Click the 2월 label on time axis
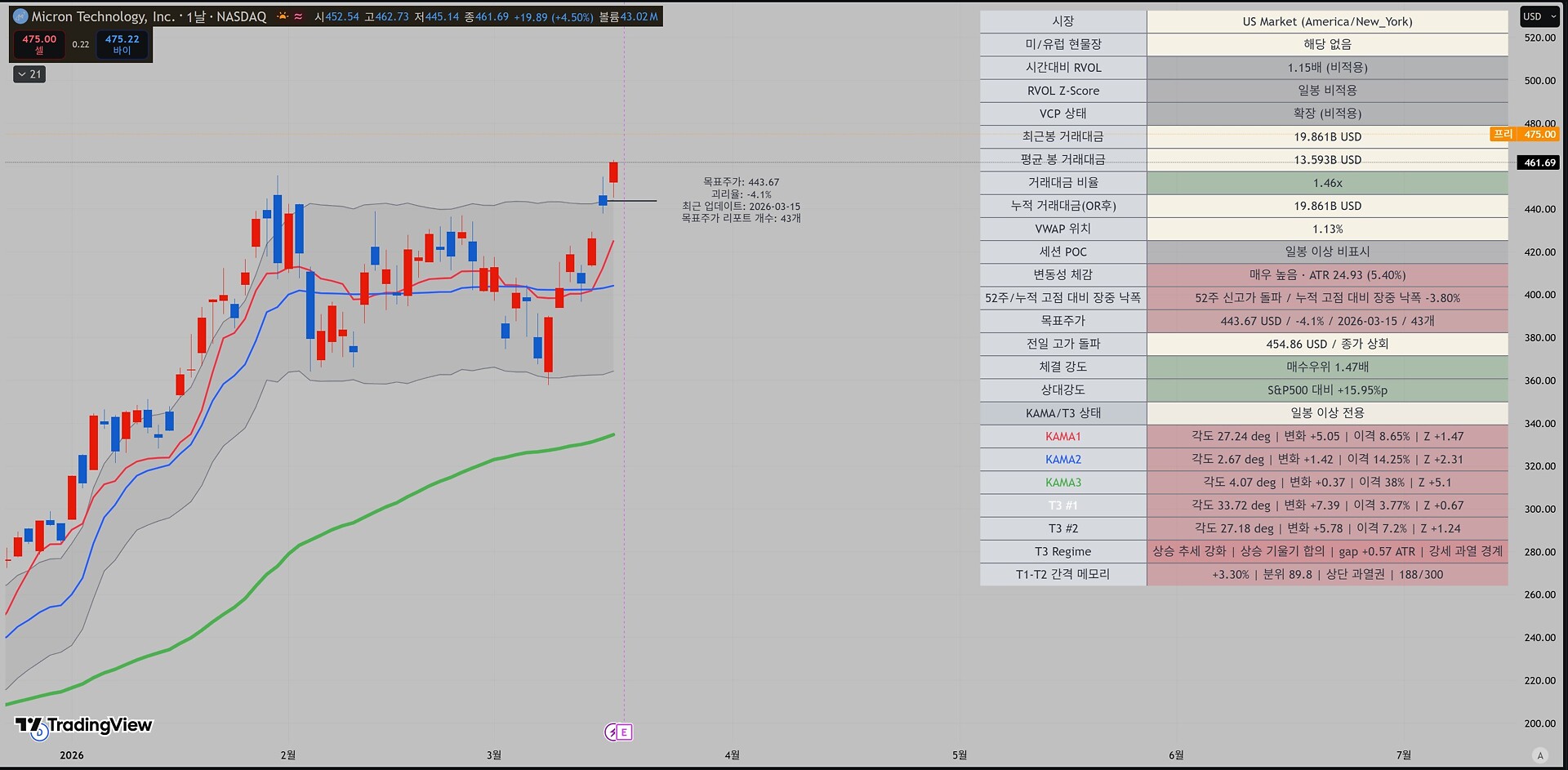The height and width of the screenshot is (770, 1568). tap(287, 755)
